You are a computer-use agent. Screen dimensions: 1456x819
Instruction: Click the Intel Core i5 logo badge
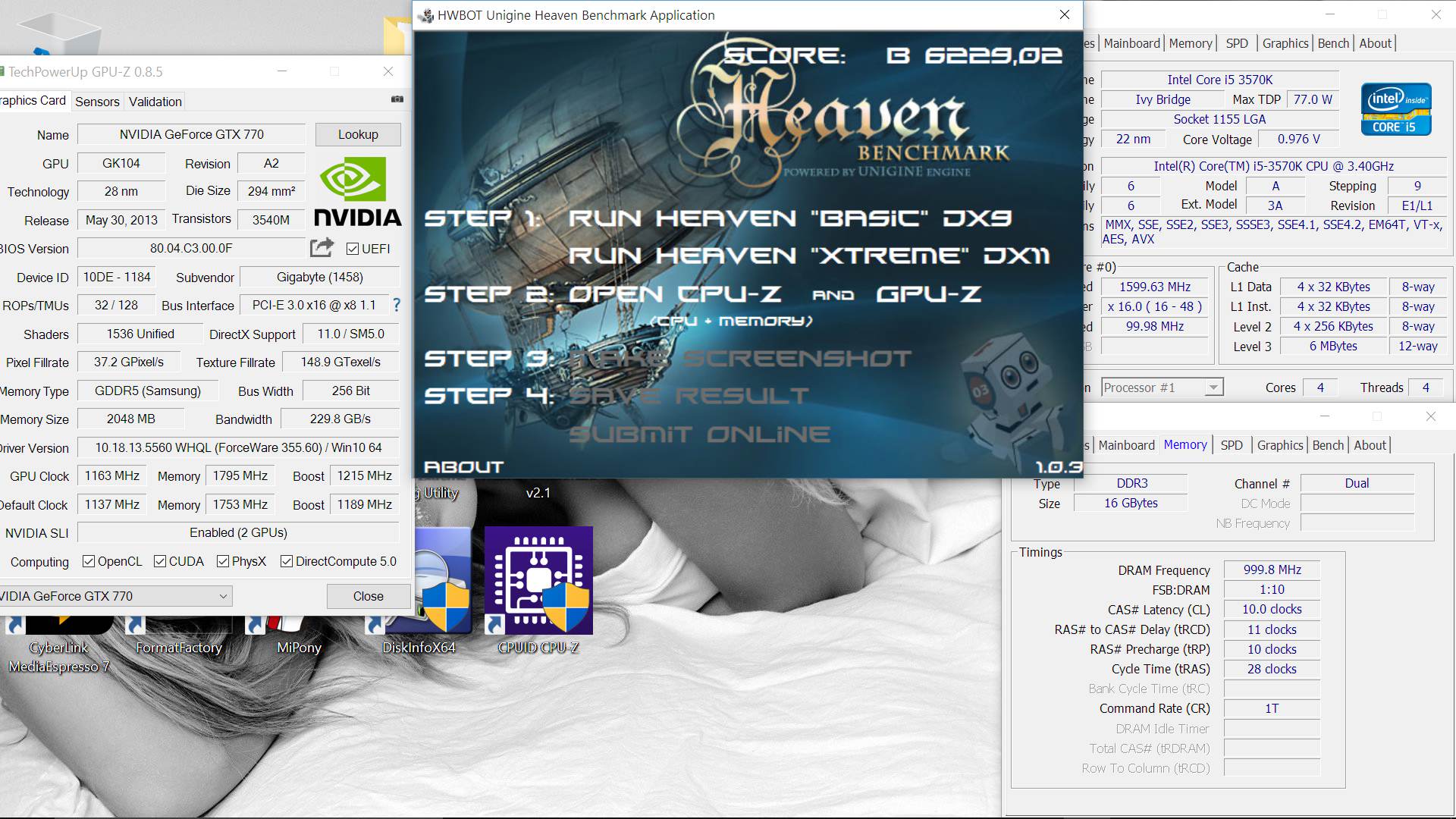1396,109
